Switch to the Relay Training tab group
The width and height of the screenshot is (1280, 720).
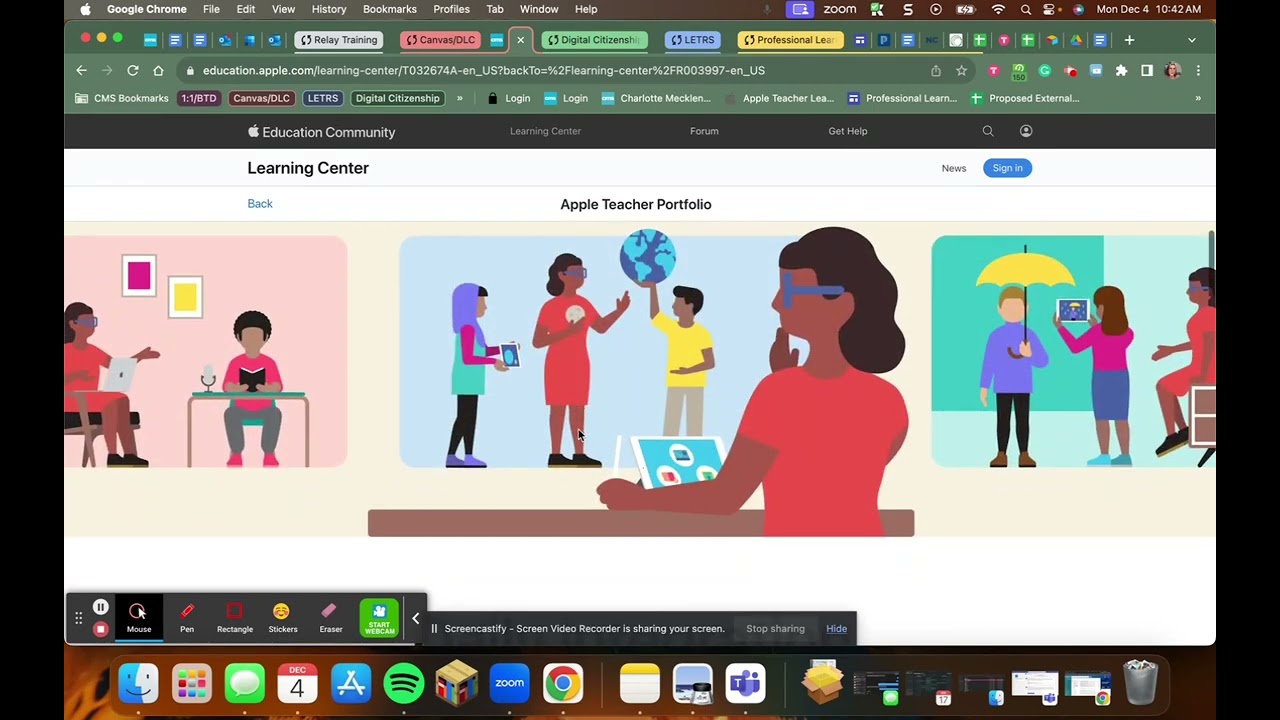click(x=339, y=40)
